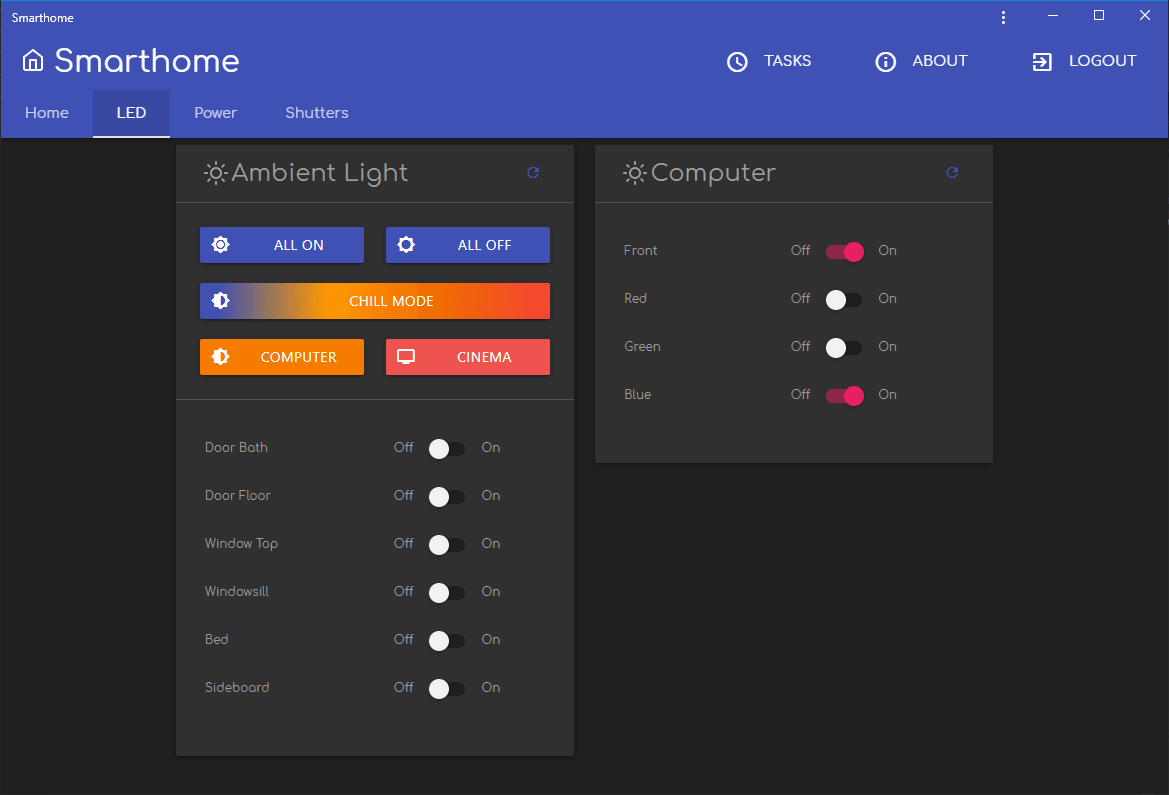
Task: Click the ALL OFF button
Action: point(467,245)
